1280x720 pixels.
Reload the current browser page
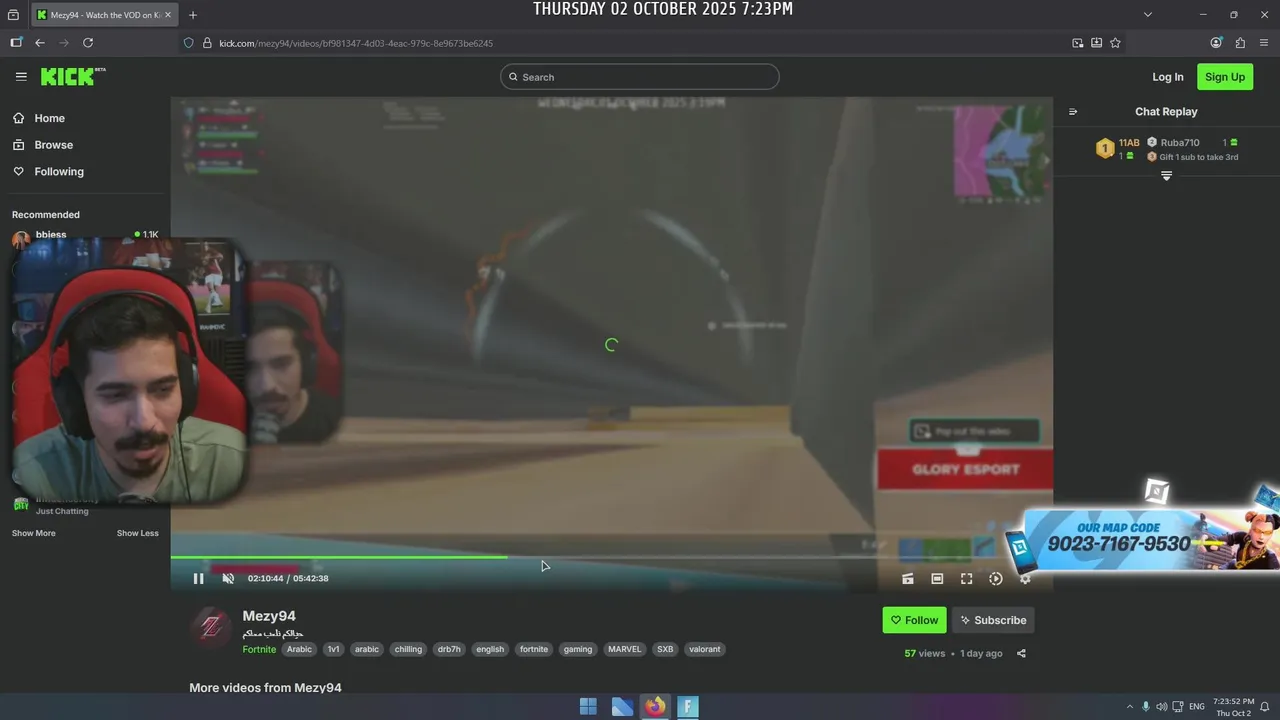(88, 43)
